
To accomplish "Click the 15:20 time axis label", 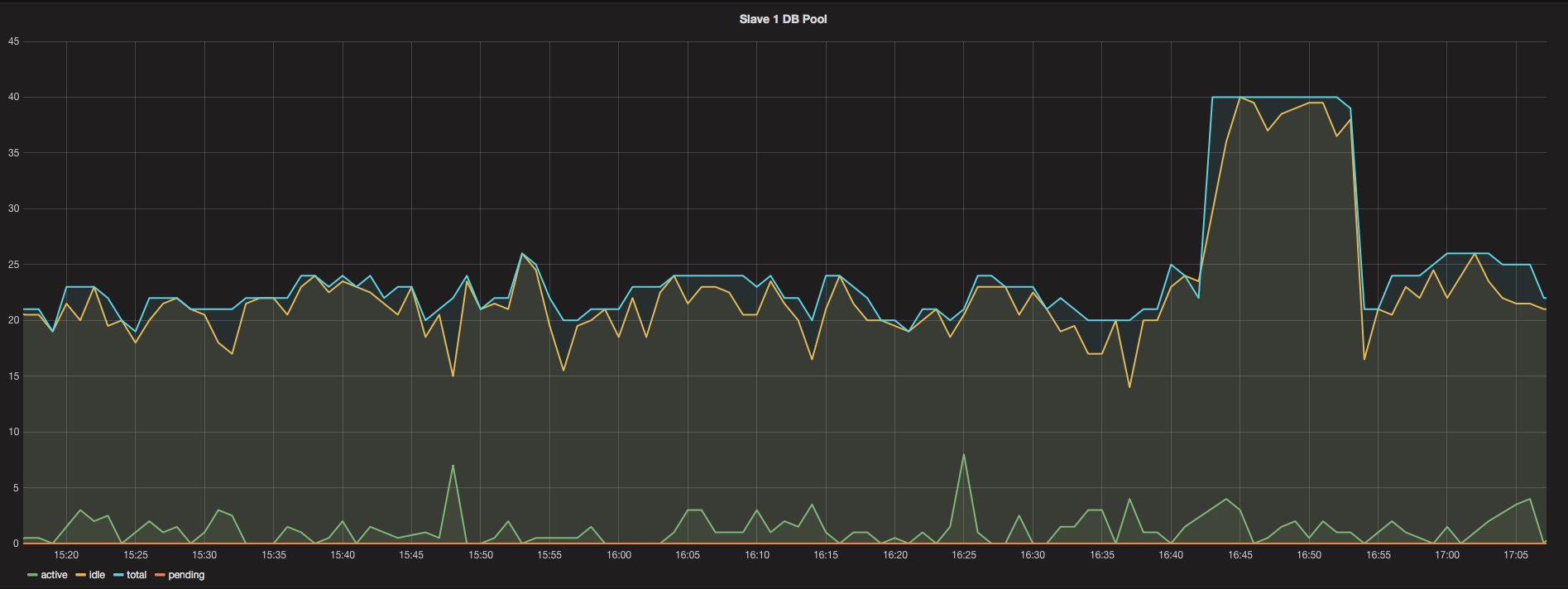I will (x=66, y=555).
